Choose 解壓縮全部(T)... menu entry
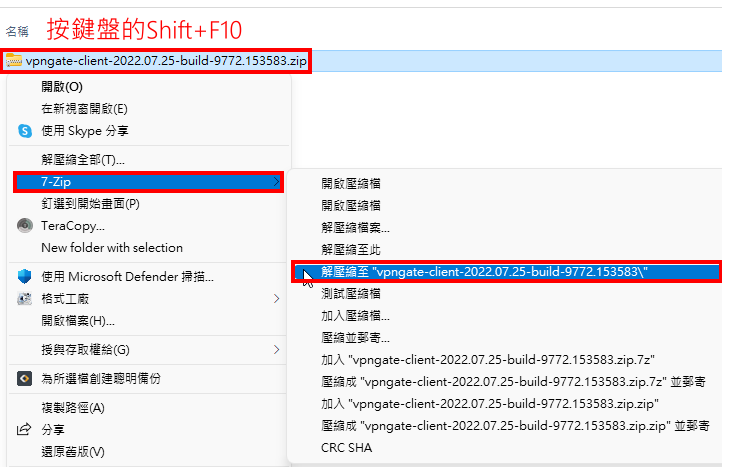The width and height of the screenshot is (753, 467). tap(83, 160)
